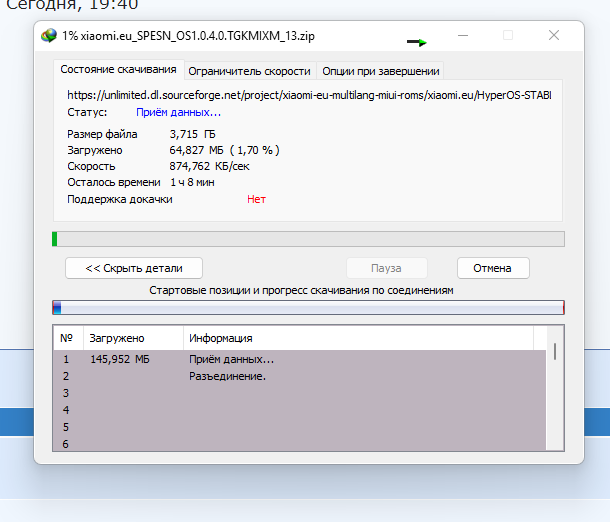The width and height of the screenshot is (610, 522).
Task: Click the Загружено column header
Action: [133, 338]
